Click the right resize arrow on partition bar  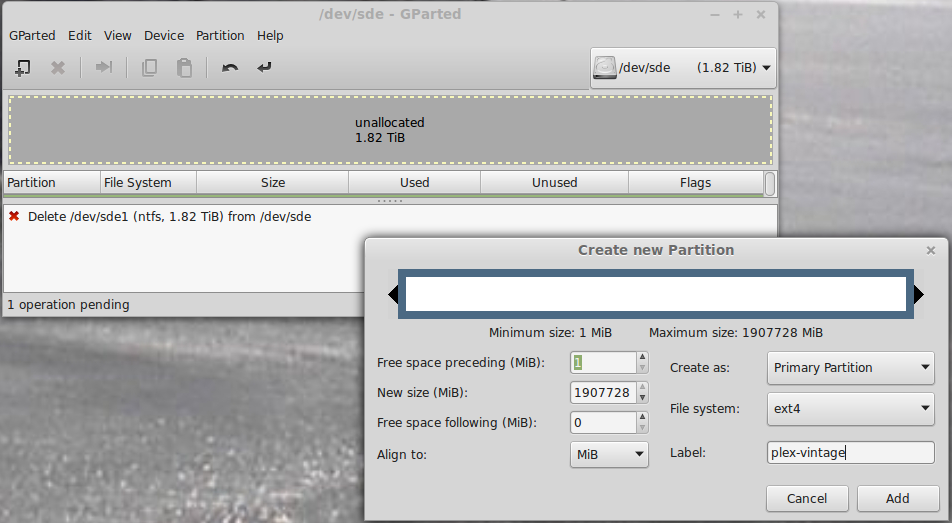[x=919, y=295]
